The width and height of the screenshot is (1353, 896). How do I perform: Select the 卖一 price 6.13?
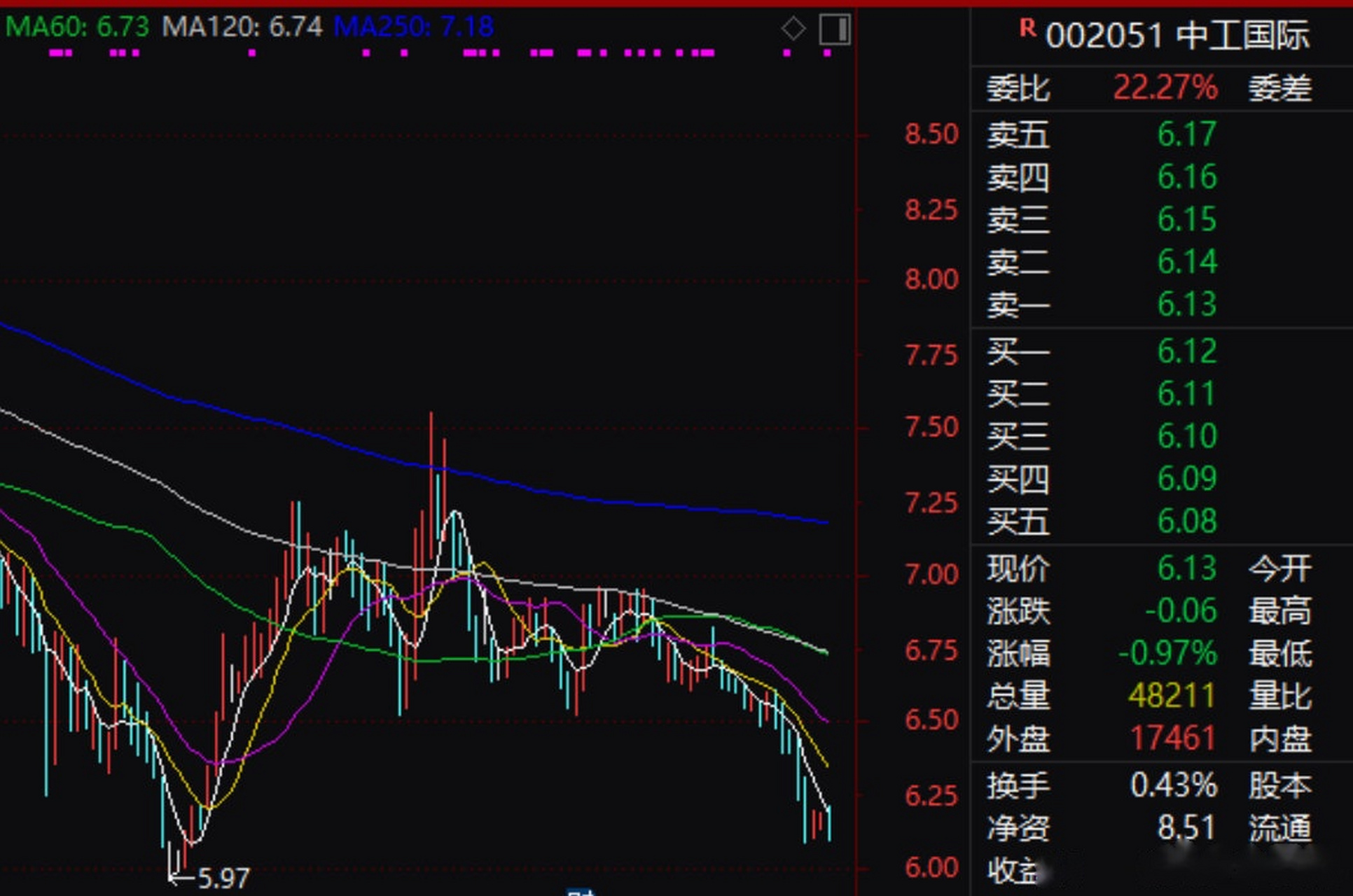(x=1187, y=304)
